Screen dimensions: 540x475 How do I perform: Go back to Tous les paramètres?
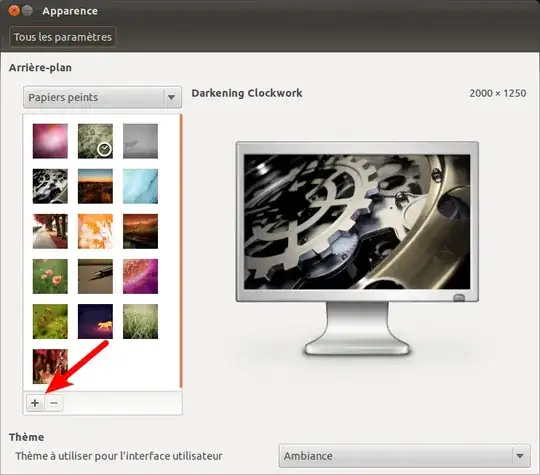point(63,37)
